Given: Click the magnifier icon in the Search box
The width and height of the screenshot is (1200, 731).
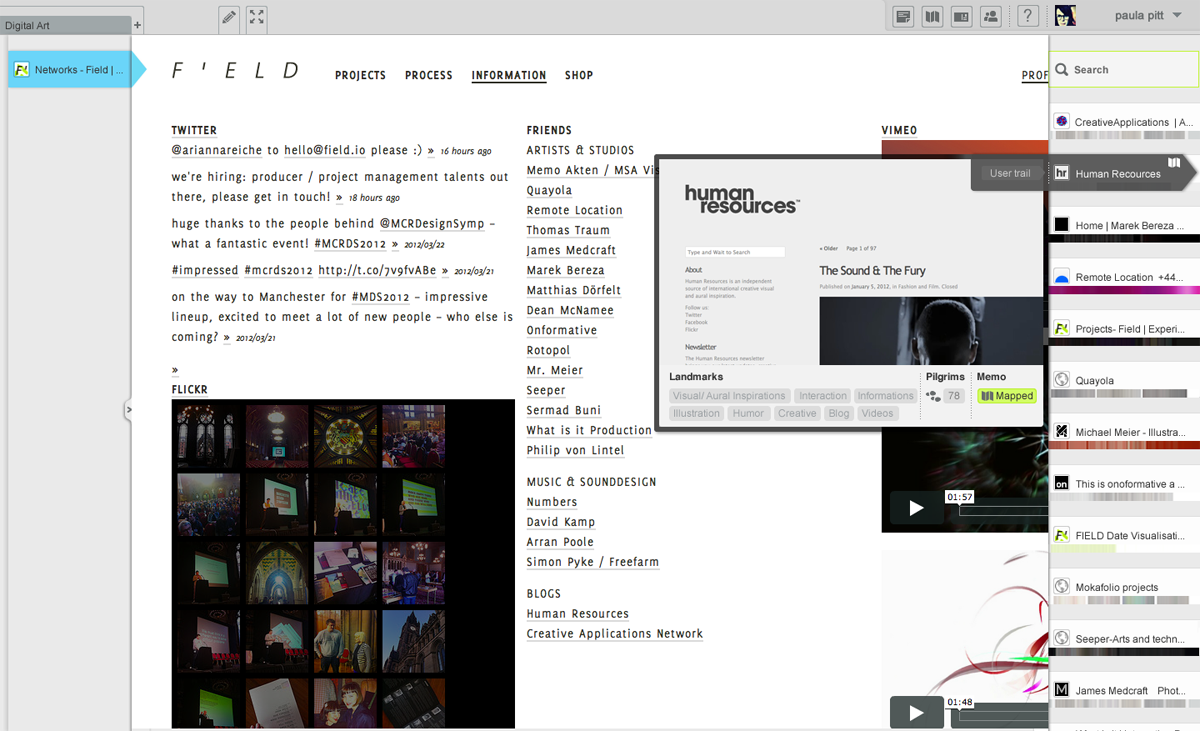Looking at the screenshot, I should (x=1062, y=70).
